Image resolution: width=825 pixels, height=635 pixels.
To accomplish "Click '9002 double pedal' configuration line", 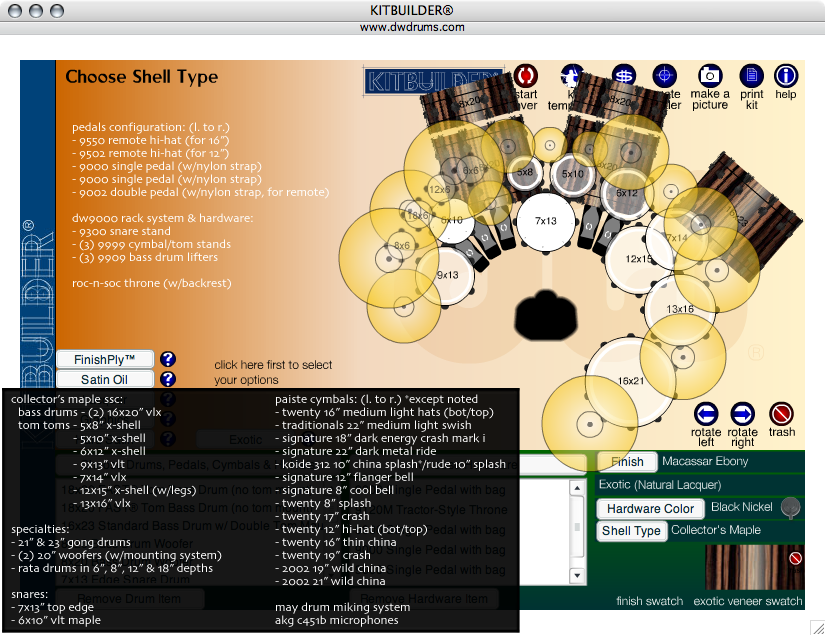I will point(200,192).
